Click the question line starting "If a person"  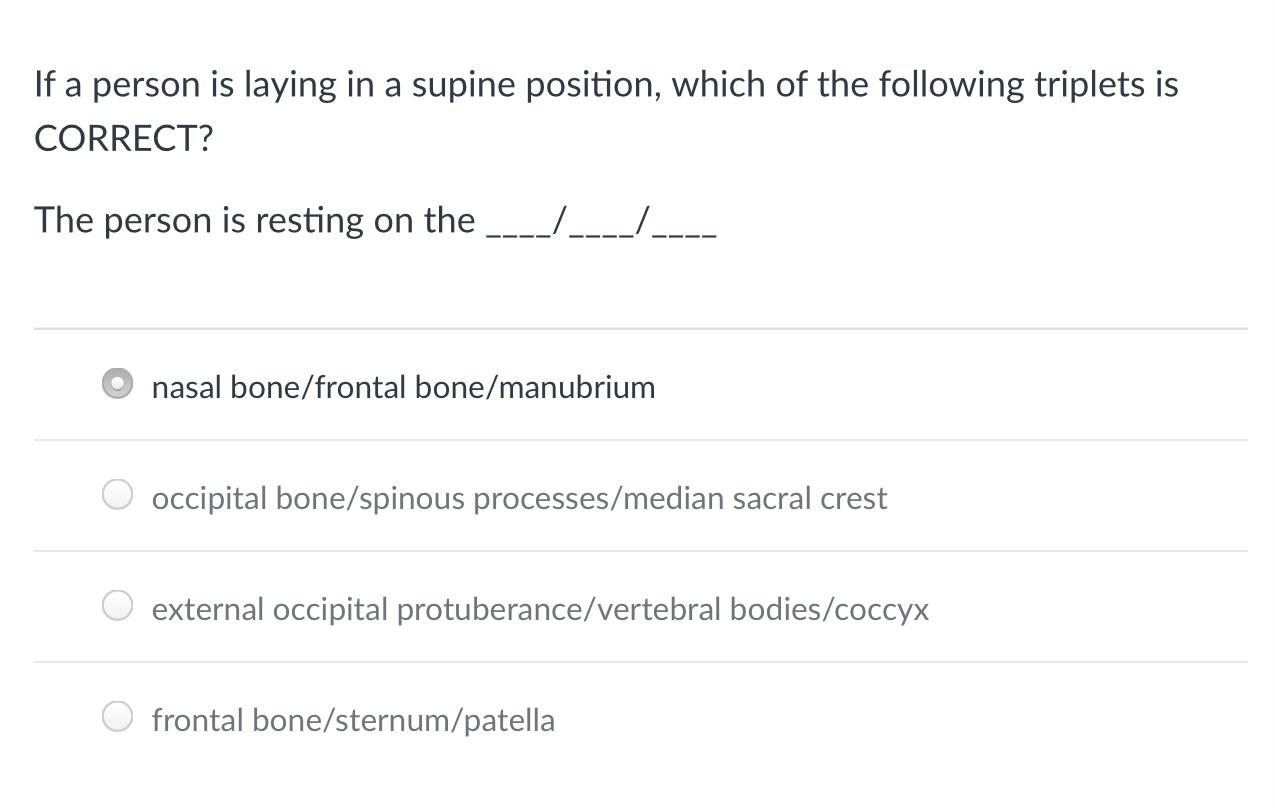point(606,85)
